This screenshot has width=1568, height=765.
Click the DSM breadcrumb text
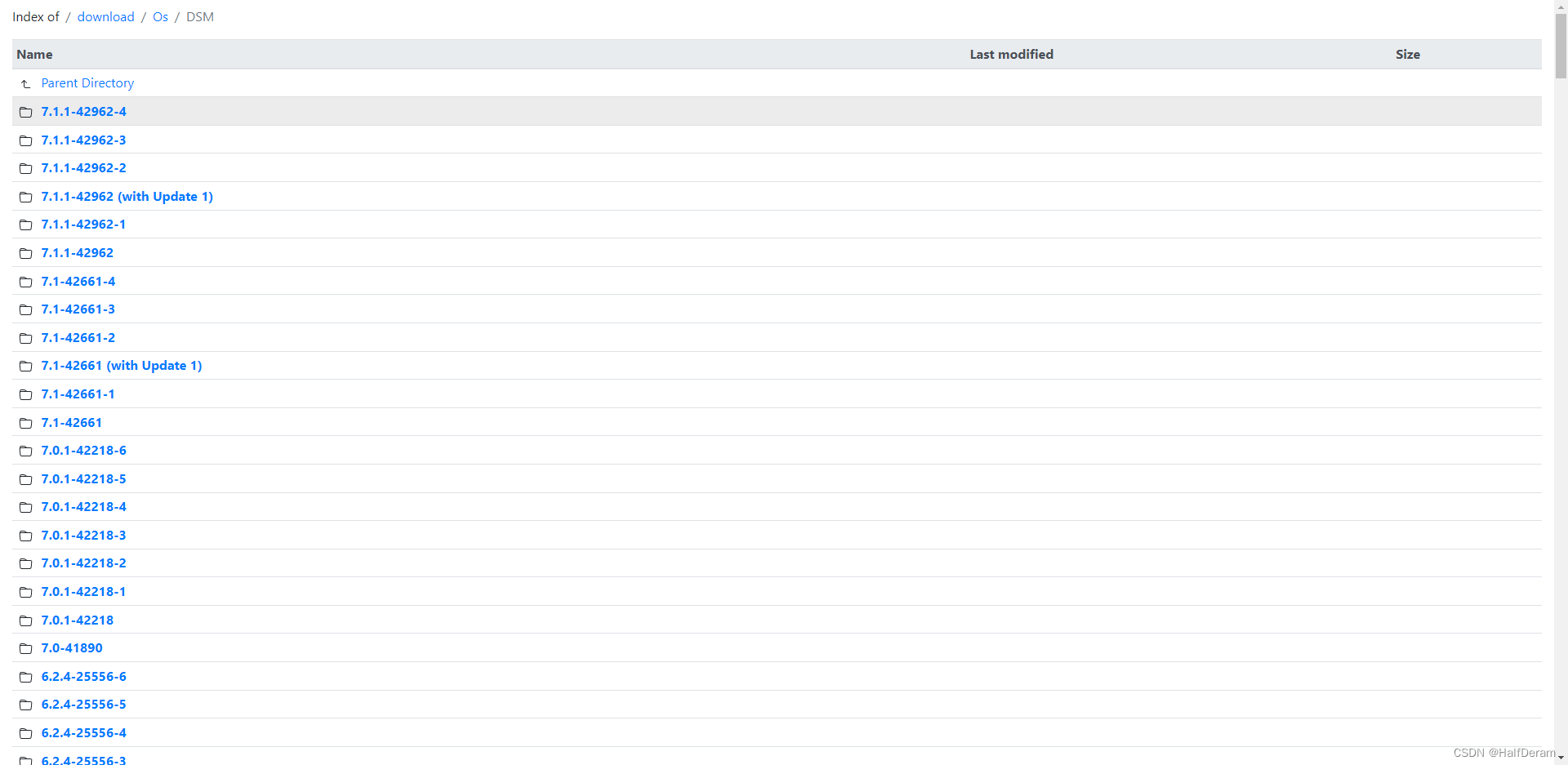tap(200, 17)
